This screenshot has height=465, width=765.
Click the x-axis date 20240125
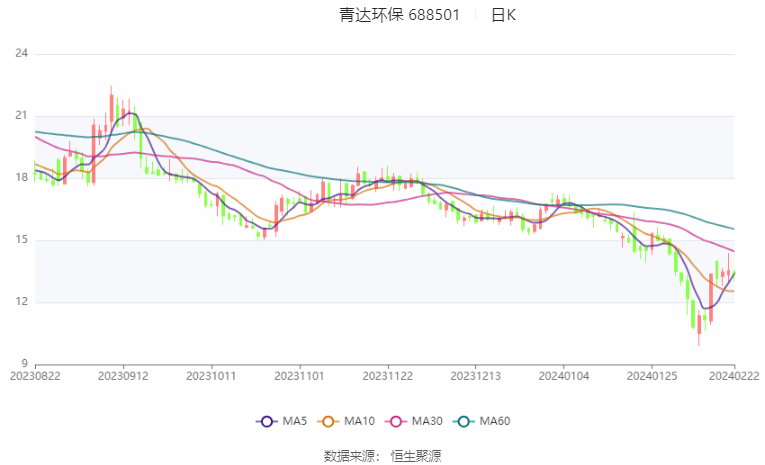652,376
